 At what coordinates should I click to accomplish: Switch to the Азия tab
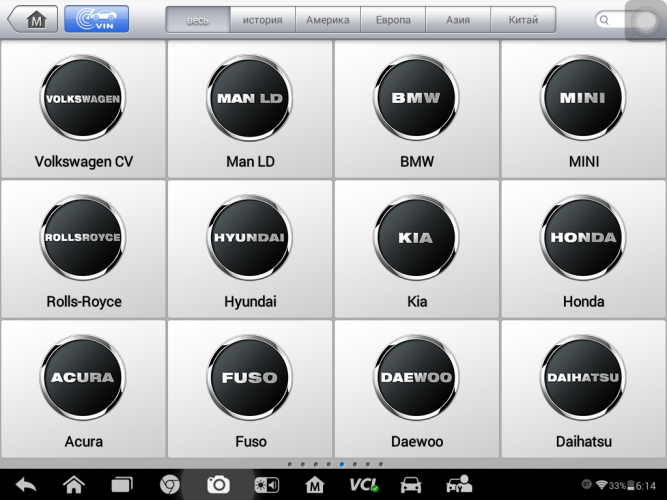(458, 20)
